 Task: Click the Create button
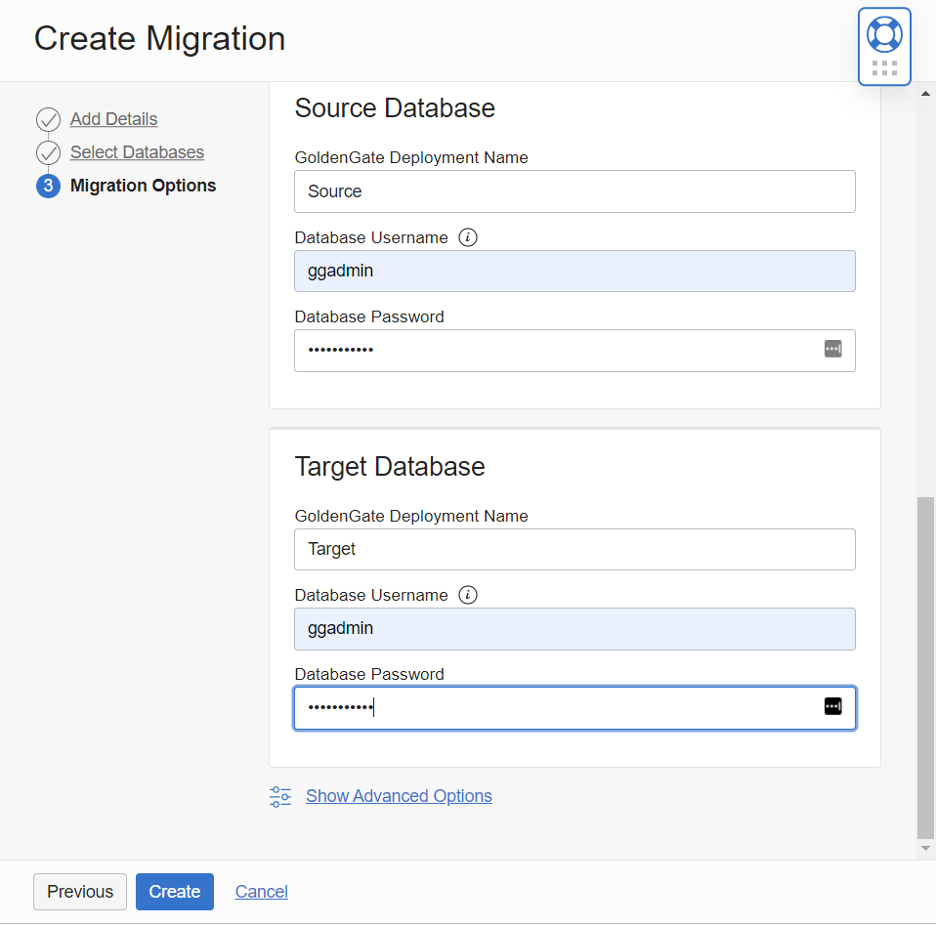tap(175, 891)
